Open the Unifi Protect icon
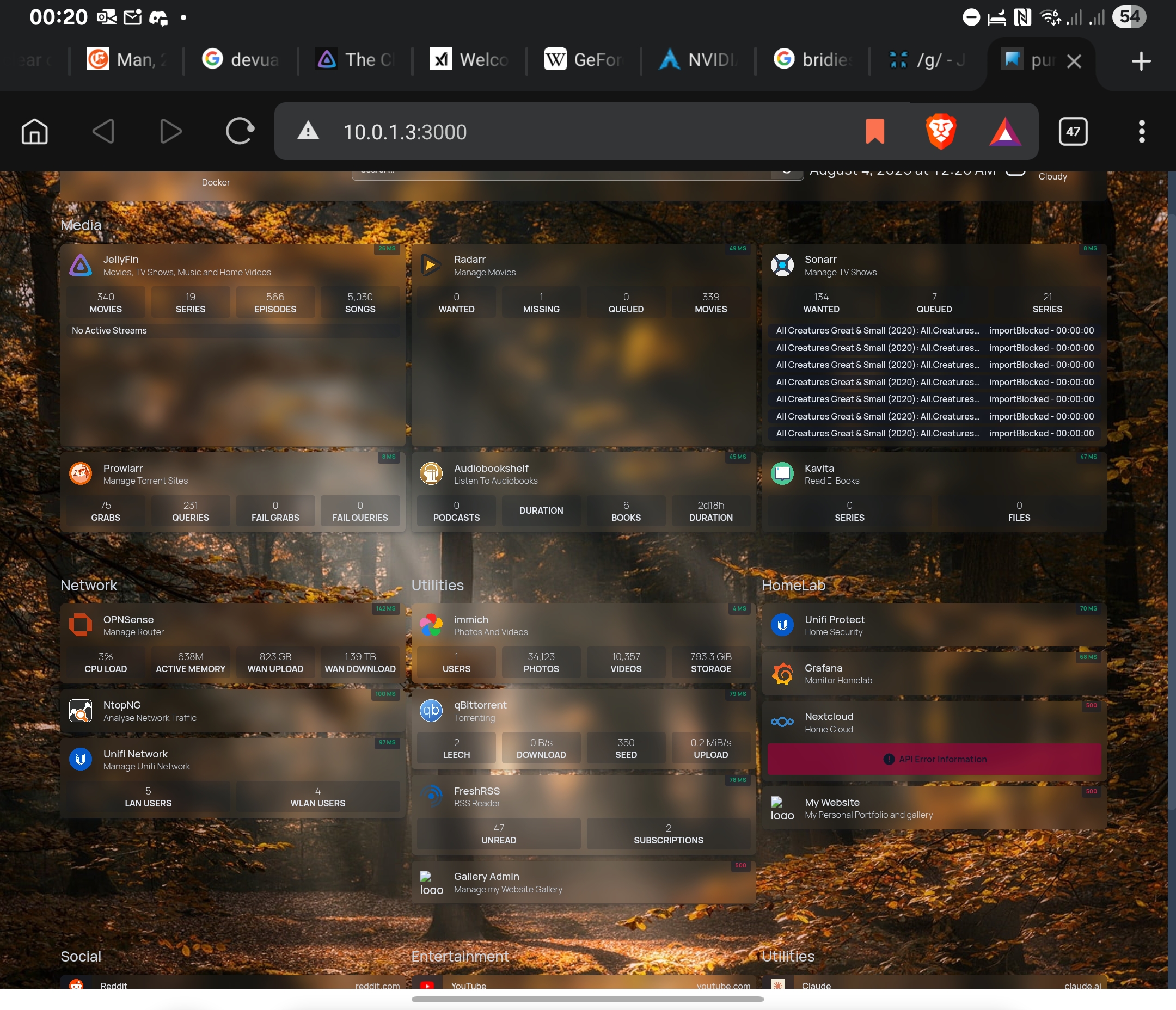Image resolution: width=1176 pixels, height=1010 pixels. click(782, 625)
